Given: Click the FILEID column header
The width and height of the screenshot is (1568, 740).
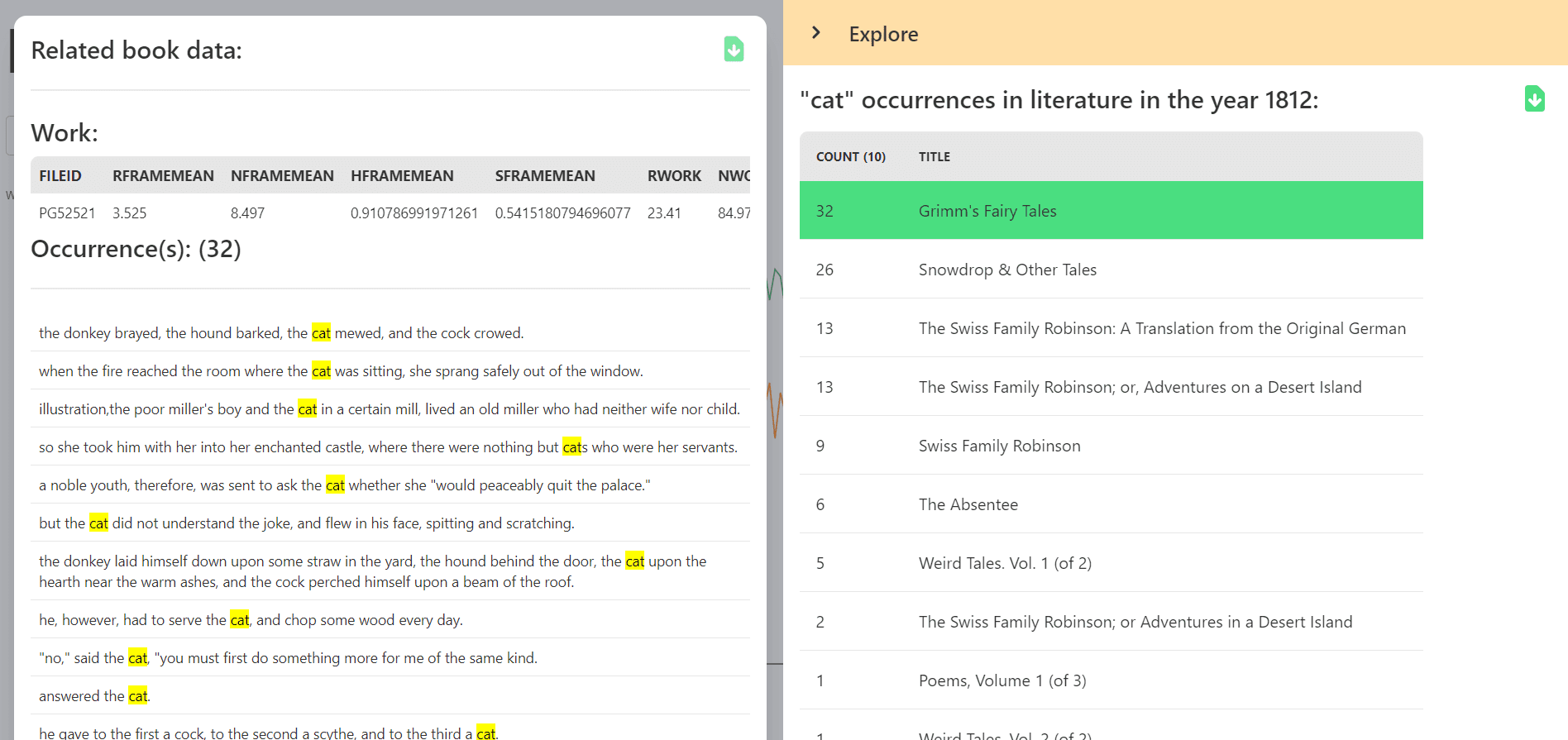Looking at the screenshot, I should (60, 176).
